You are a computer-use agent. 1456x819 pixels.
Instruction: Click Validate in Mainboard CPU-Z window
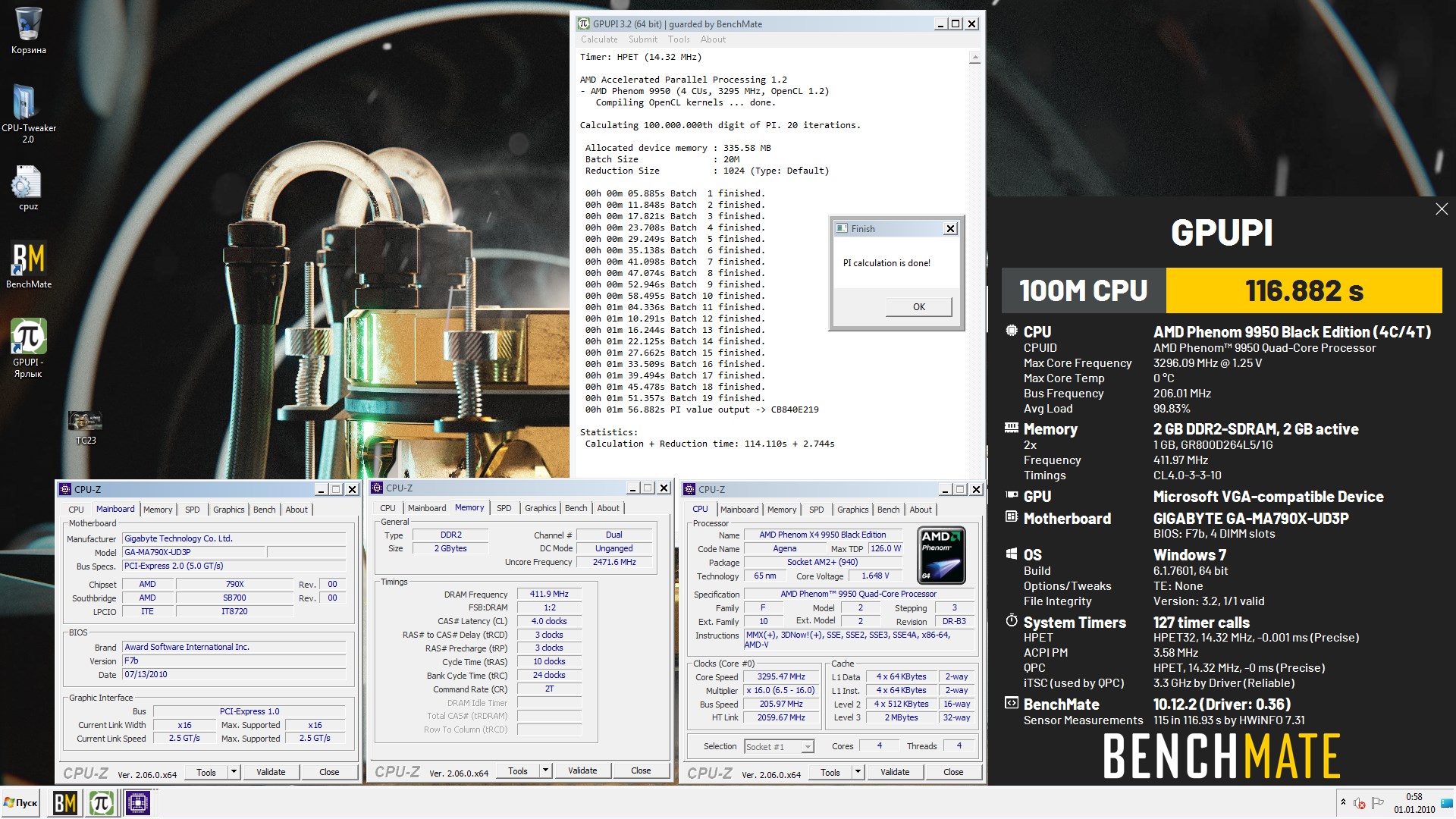click(x=271, y=772)
